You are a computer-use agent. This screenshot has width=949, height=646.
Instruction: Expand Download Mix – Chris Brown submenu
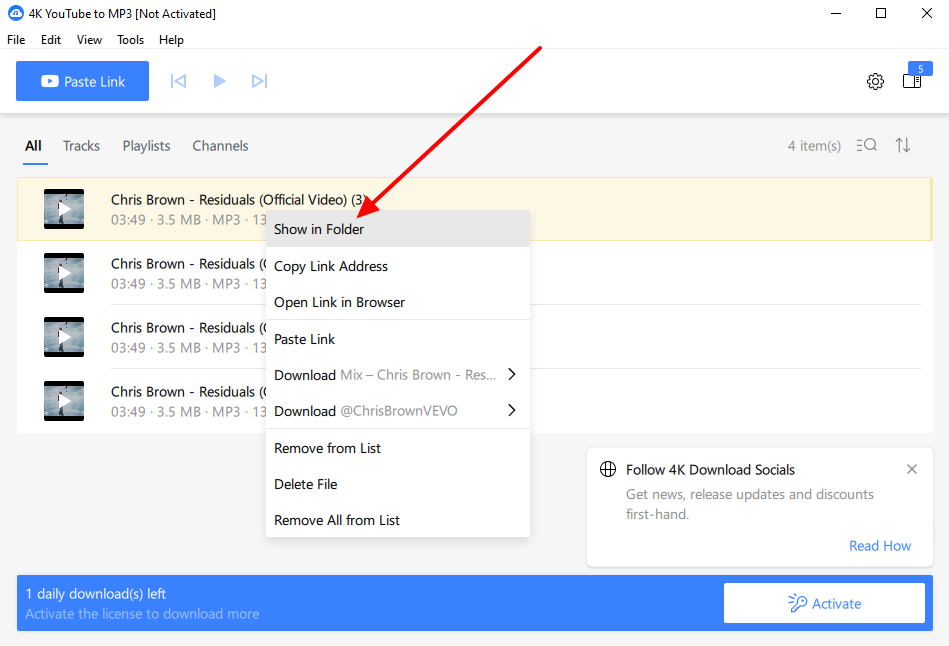click(x=398, y=375)
